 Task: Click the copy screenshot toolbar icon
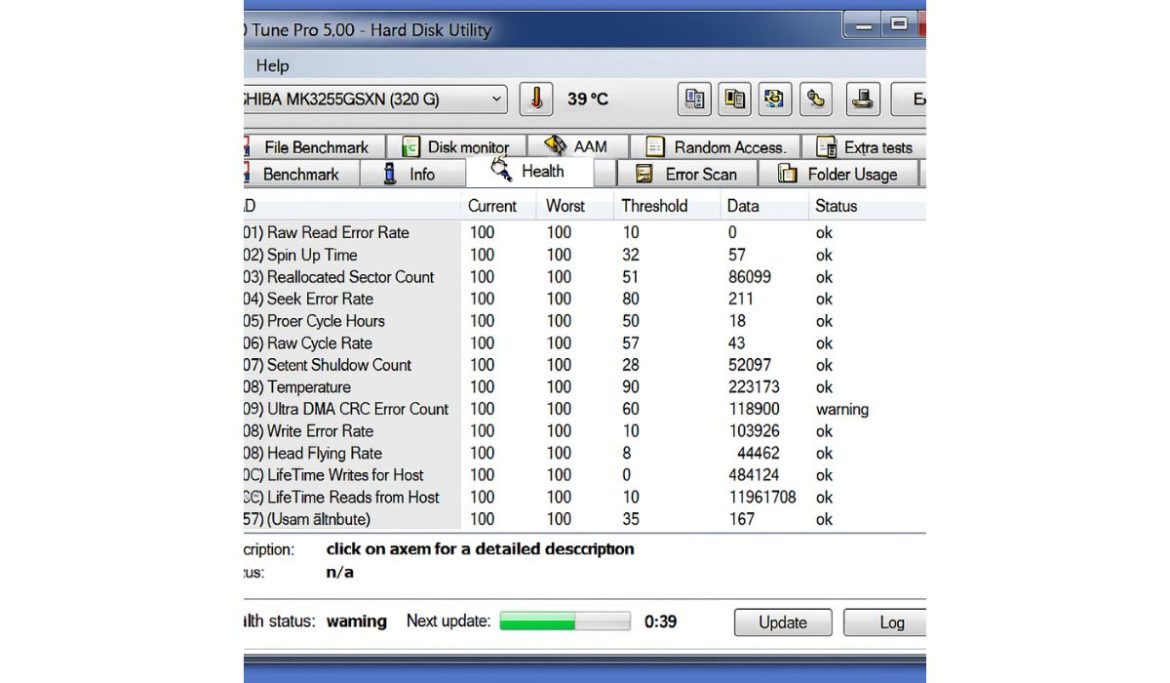coord(734,98)
